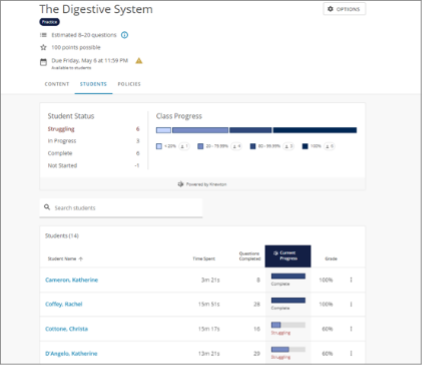The image size is (424, 369).
Task: Click the Student Status heading
Action: point(71,116)
